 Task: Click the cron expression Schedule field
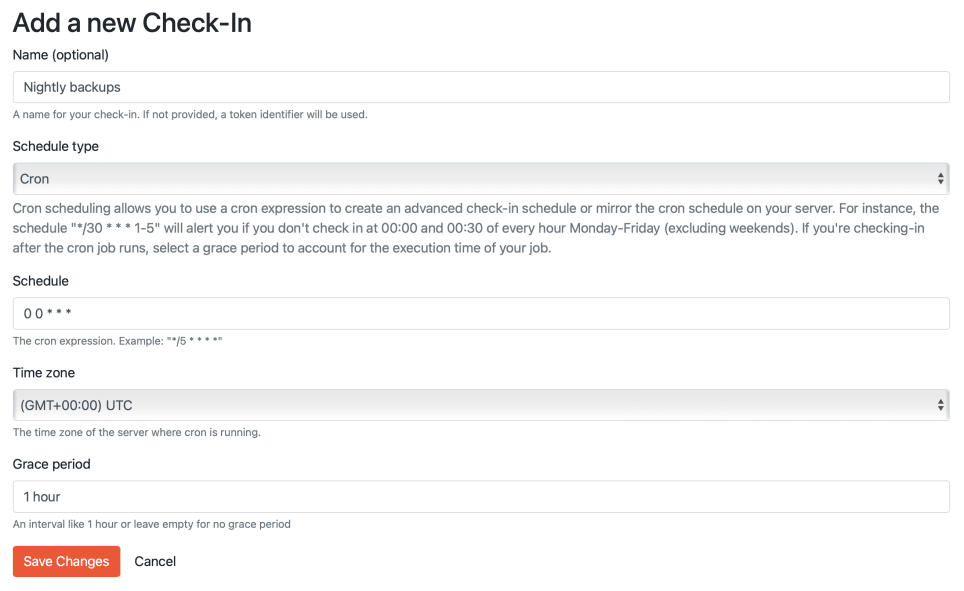pos(480,313)
